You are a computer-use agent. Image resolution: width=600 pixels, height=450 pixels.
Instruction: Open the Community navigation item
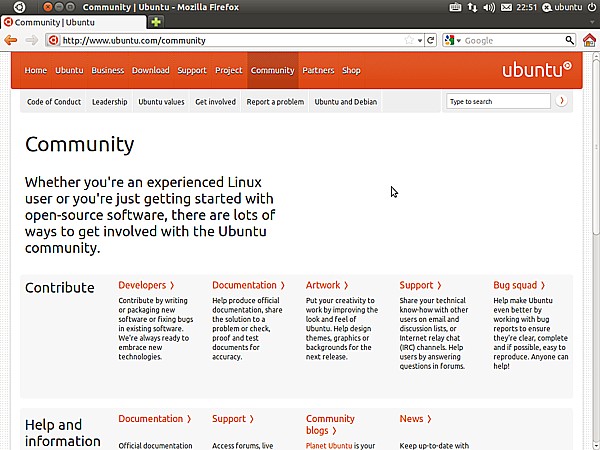click(272, 70)
